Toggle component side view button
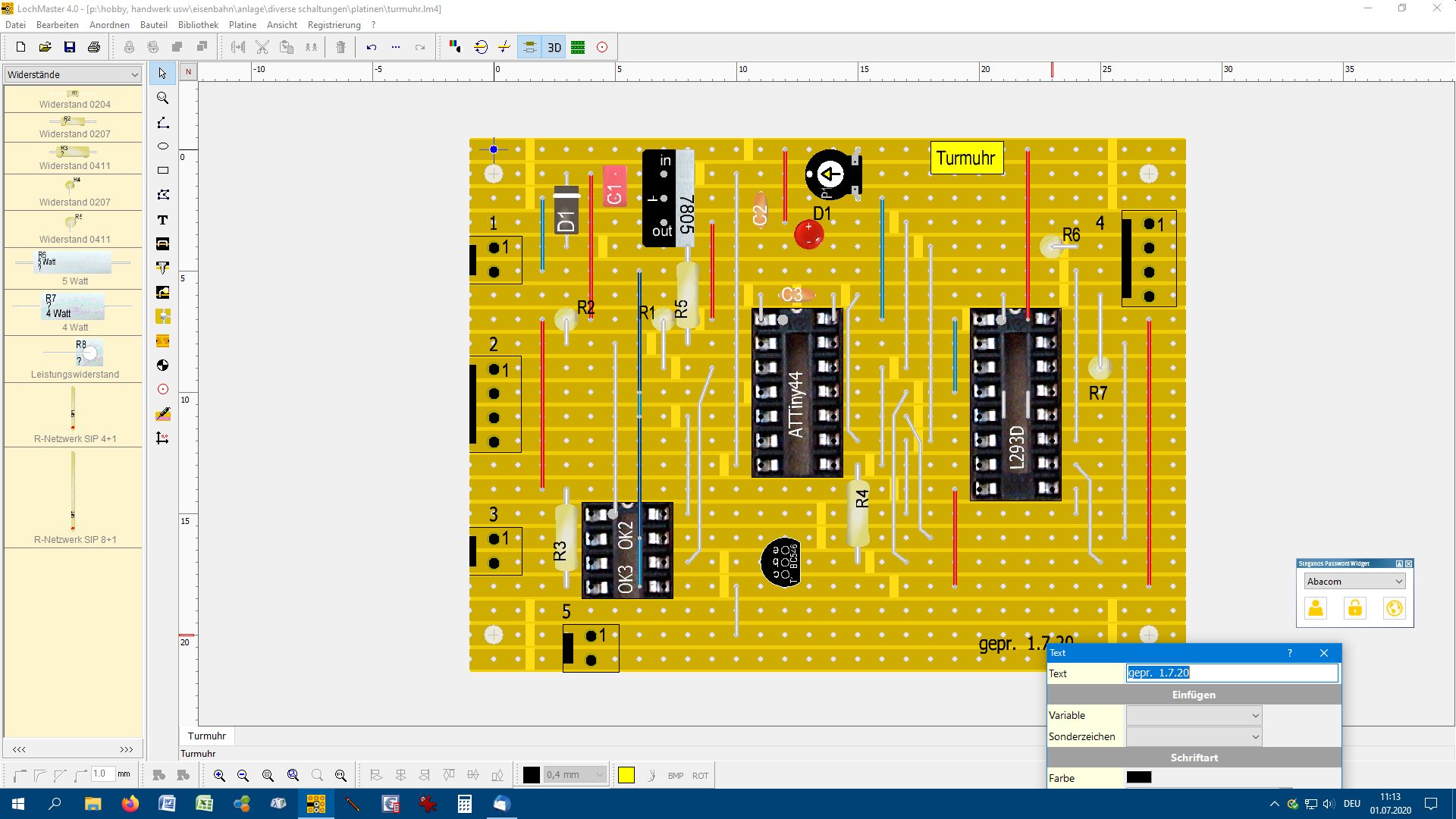The height and width of the screenshot is (819, 1456). [529, 47]
